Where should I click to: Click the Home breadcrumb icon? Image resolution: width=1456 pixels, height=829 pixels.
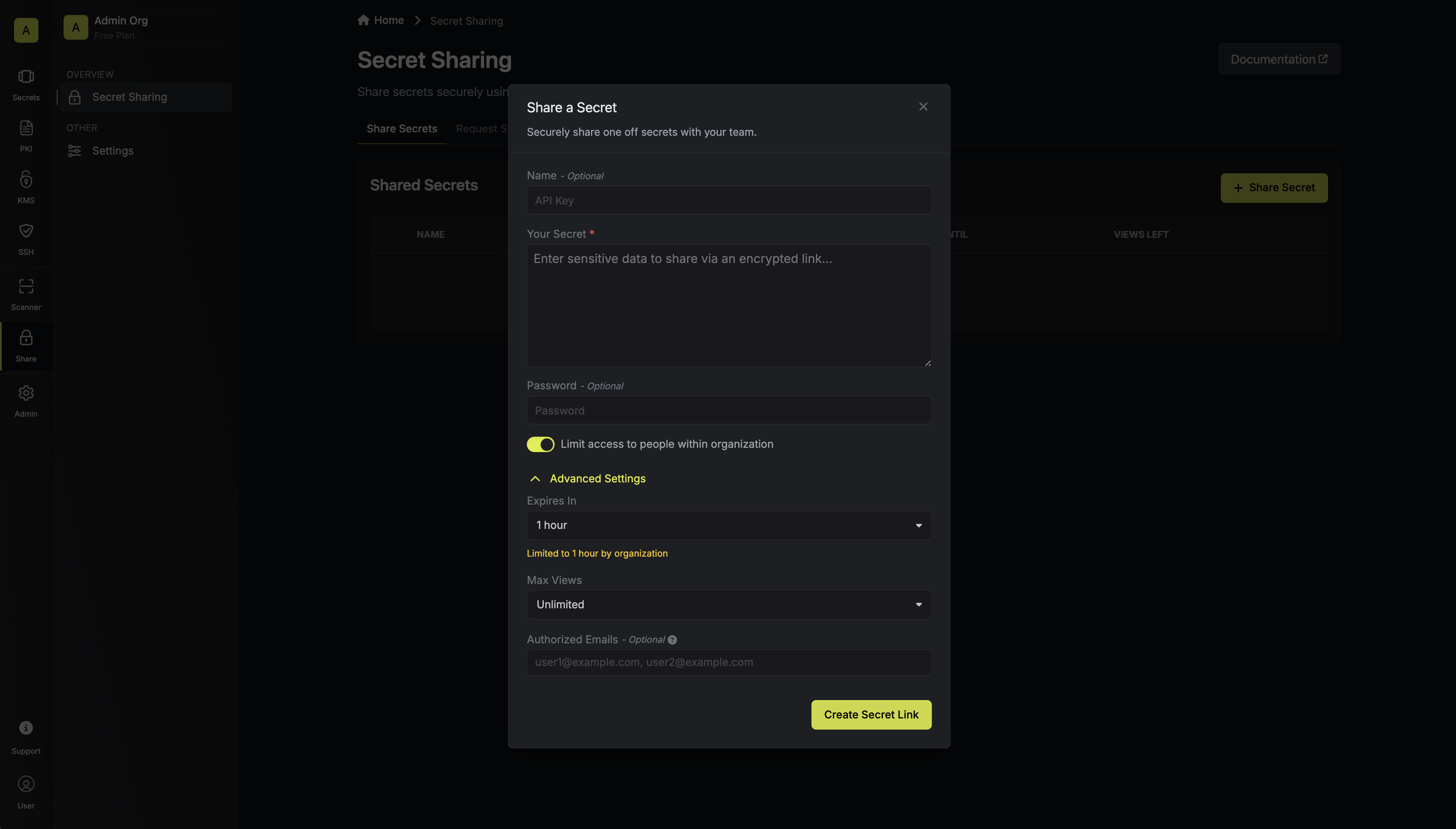pos(364,20)
